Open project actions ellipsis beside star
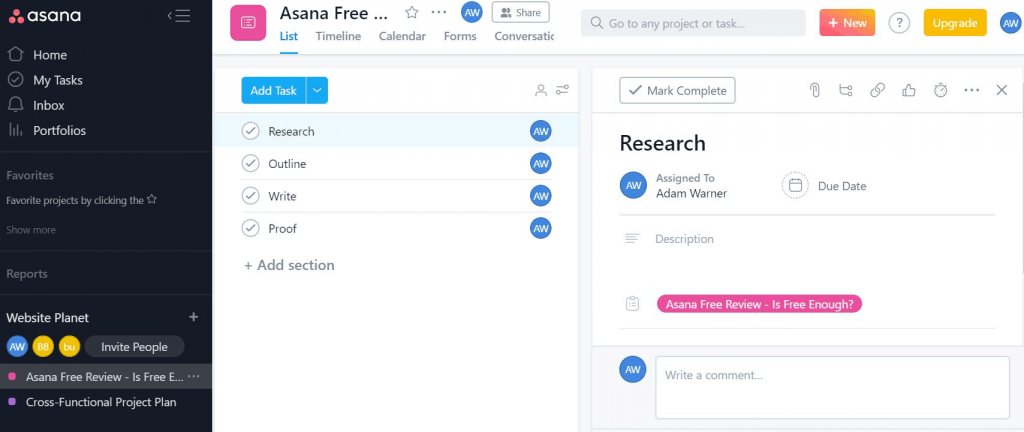The width and height of the screenshot is (1024, 432). tap(439, 12)
